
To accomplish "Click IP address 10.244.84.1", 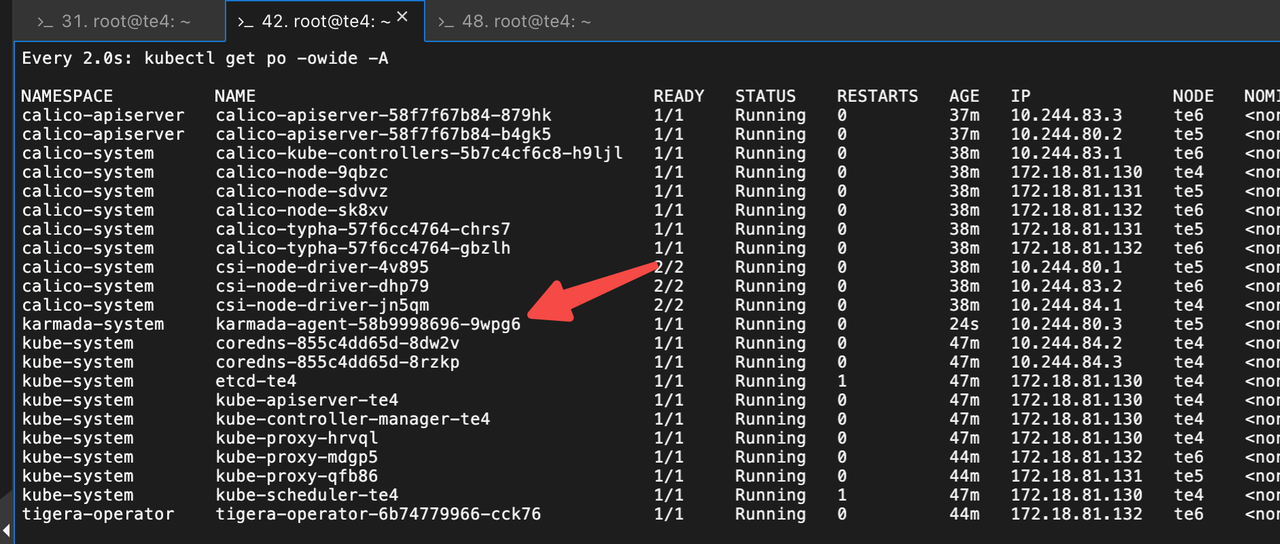I will tap(1066, 305).
